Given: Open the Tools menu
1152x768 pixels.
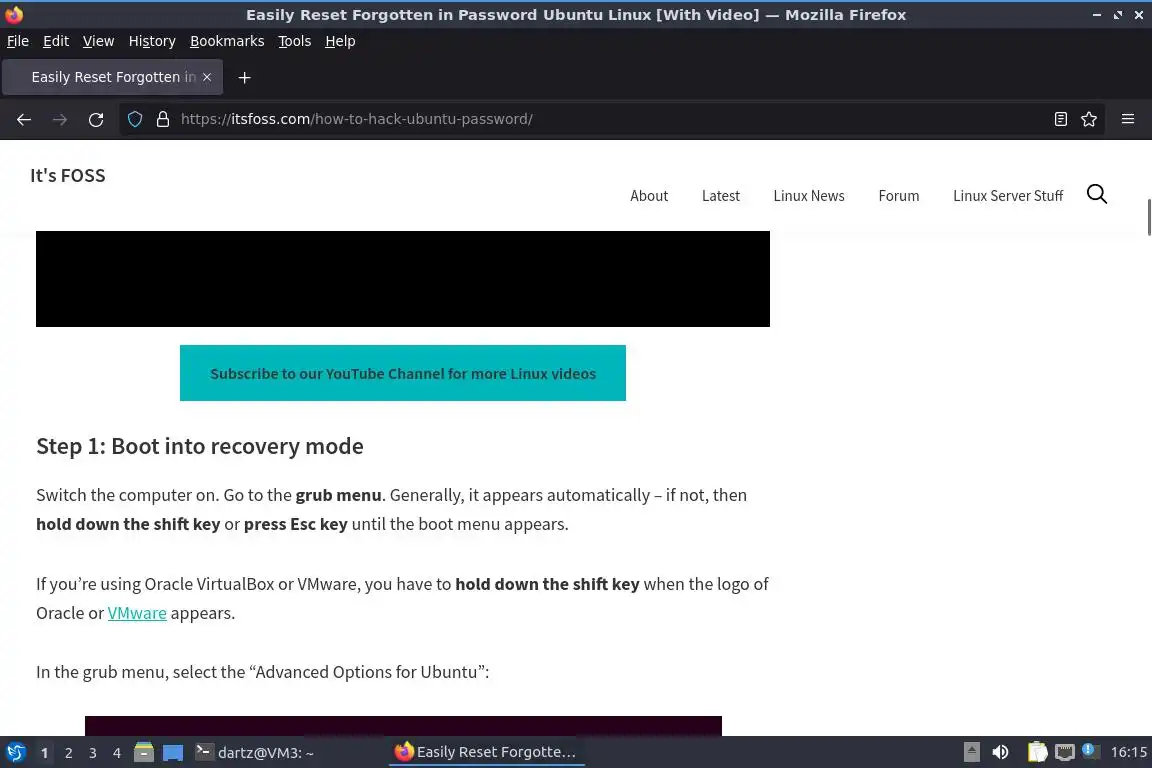Looking at the screenshot, I should pyautogui.click(x=295, y=41).
